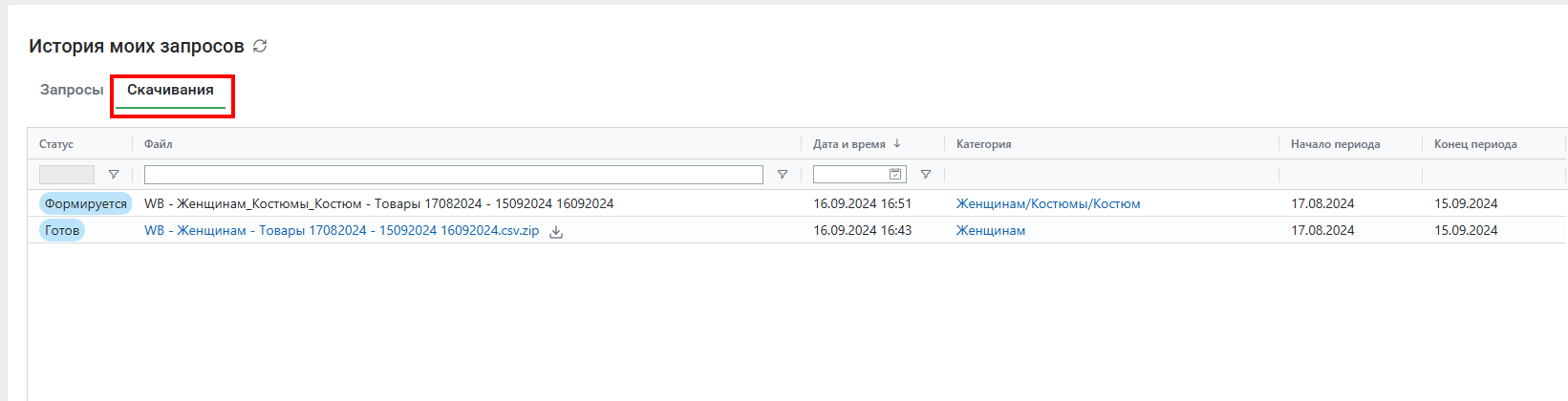
Task: Click the Формируется status badge
Action: pyautogui.click(x=86, y=203)
